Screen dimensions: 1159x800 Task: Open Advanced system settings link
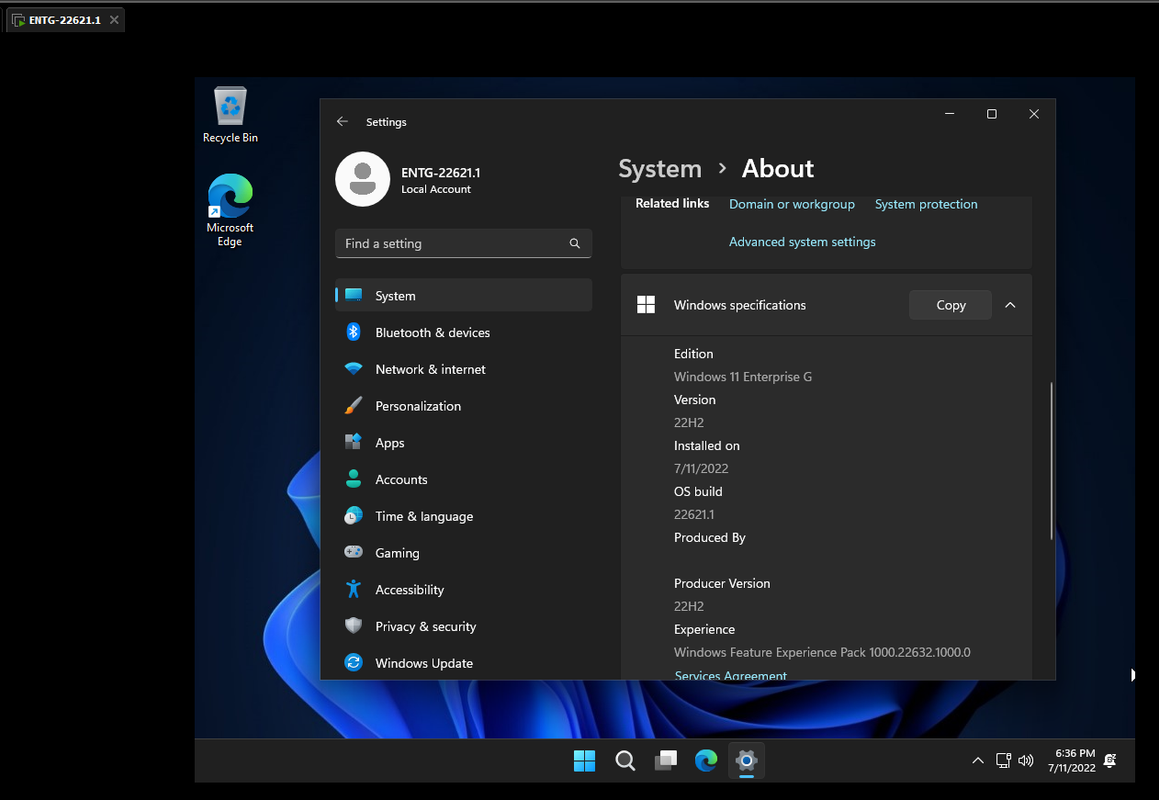pyautogui.click(x=802, y=242)
